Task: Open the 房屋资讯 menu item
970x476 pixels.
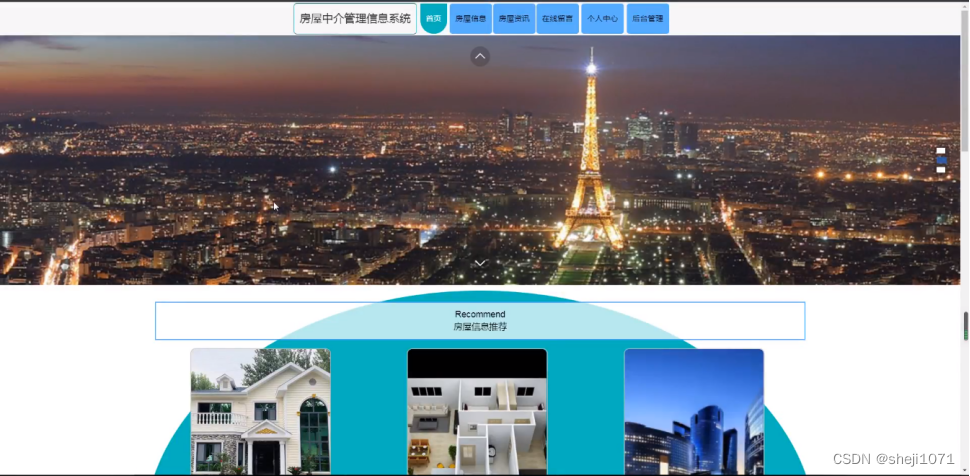Action: click(514, 19)
